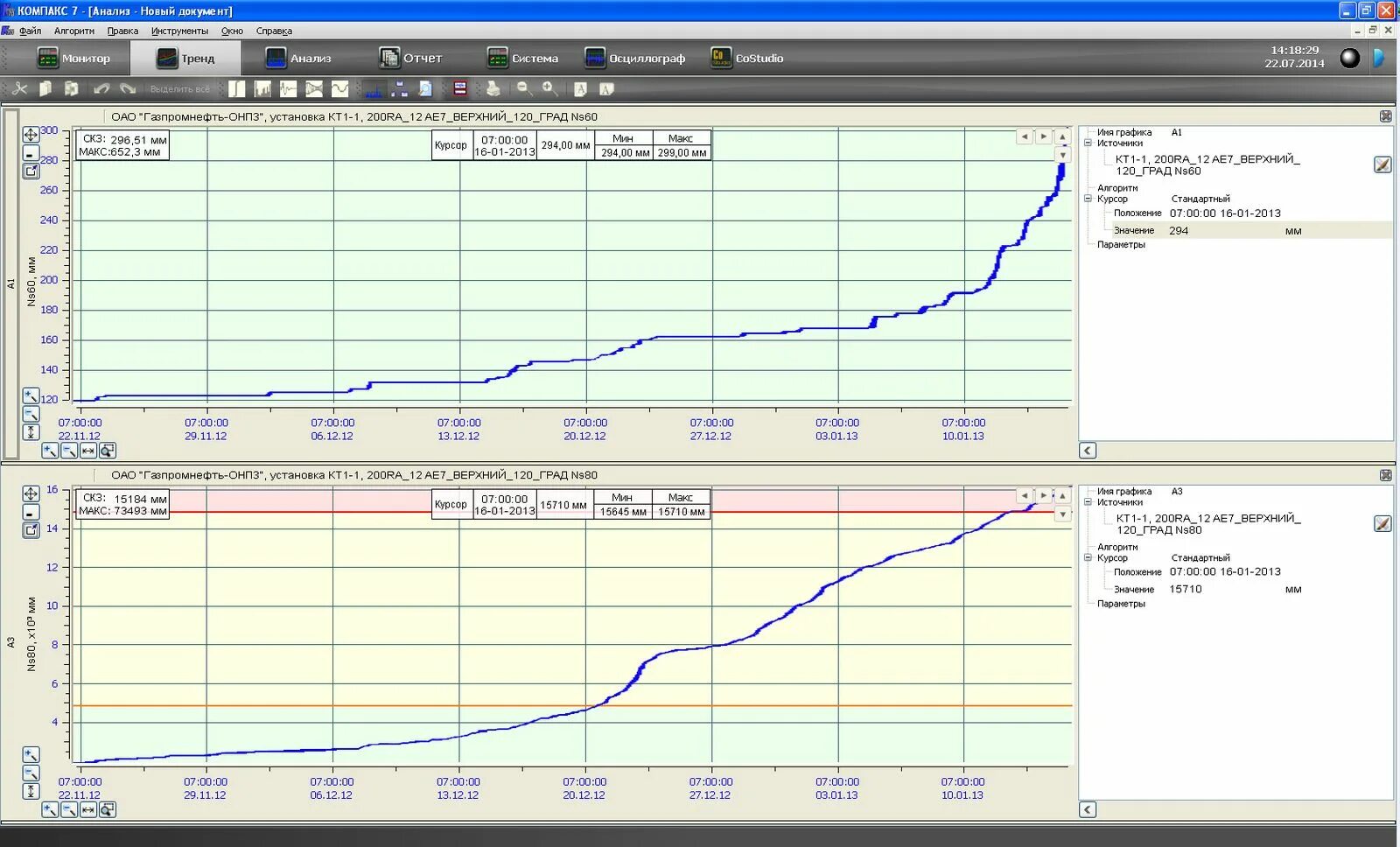Click the round black indicator near the clock
1400x847 pixels.
(1350, 58)
